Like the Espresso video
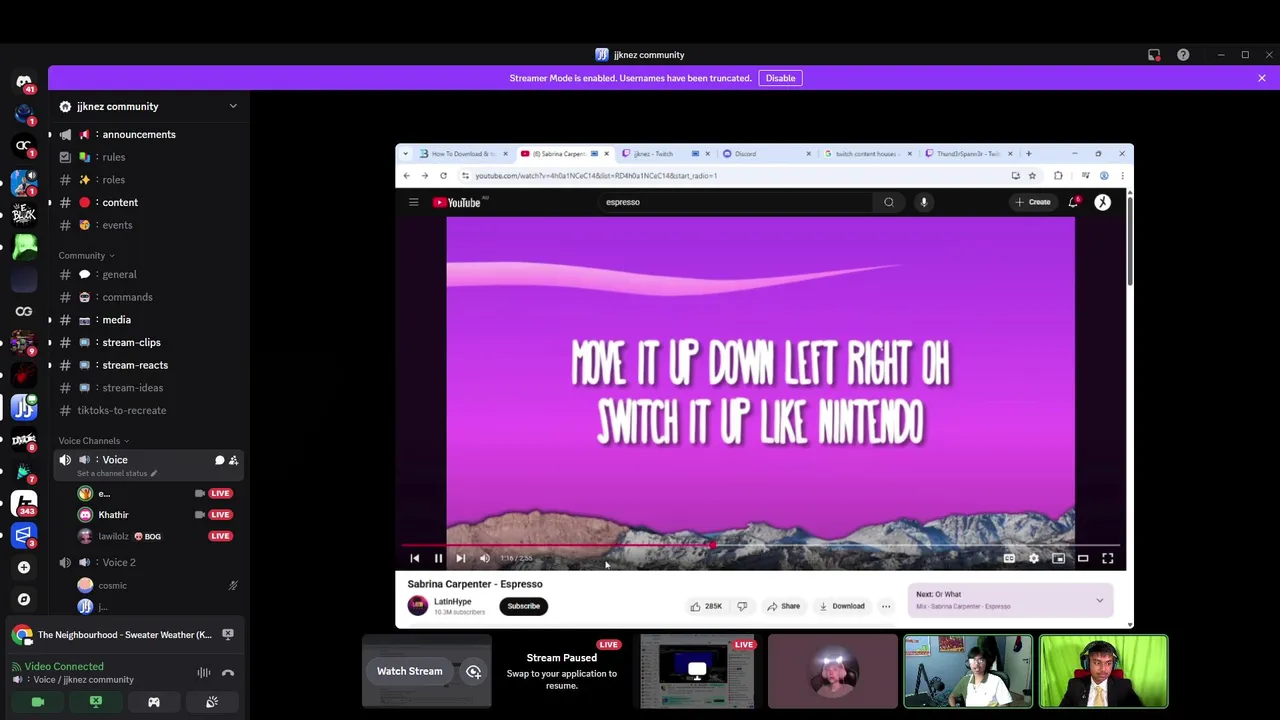This screenshot has width=1280, height=720. coord(706,606)
